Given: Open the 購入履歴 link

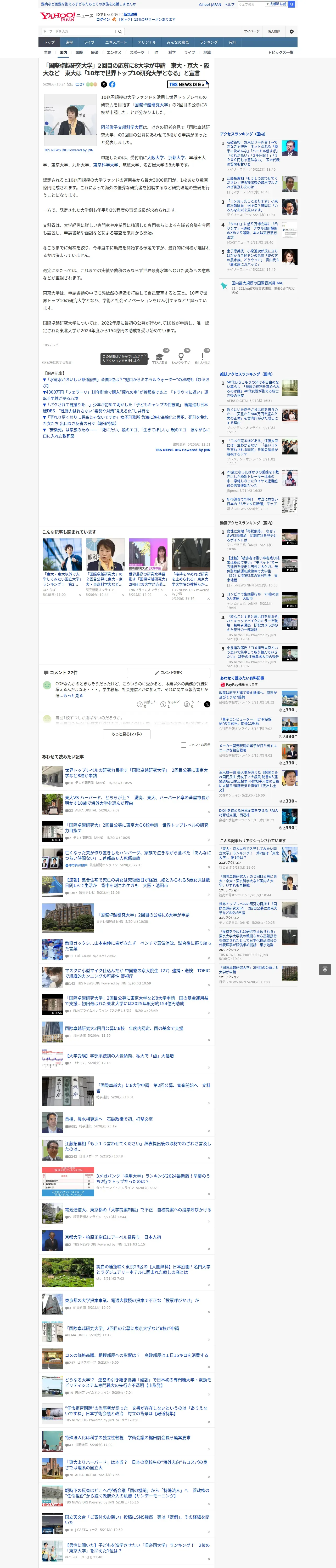Looking at the screenshot, I should tap(274, 31).
